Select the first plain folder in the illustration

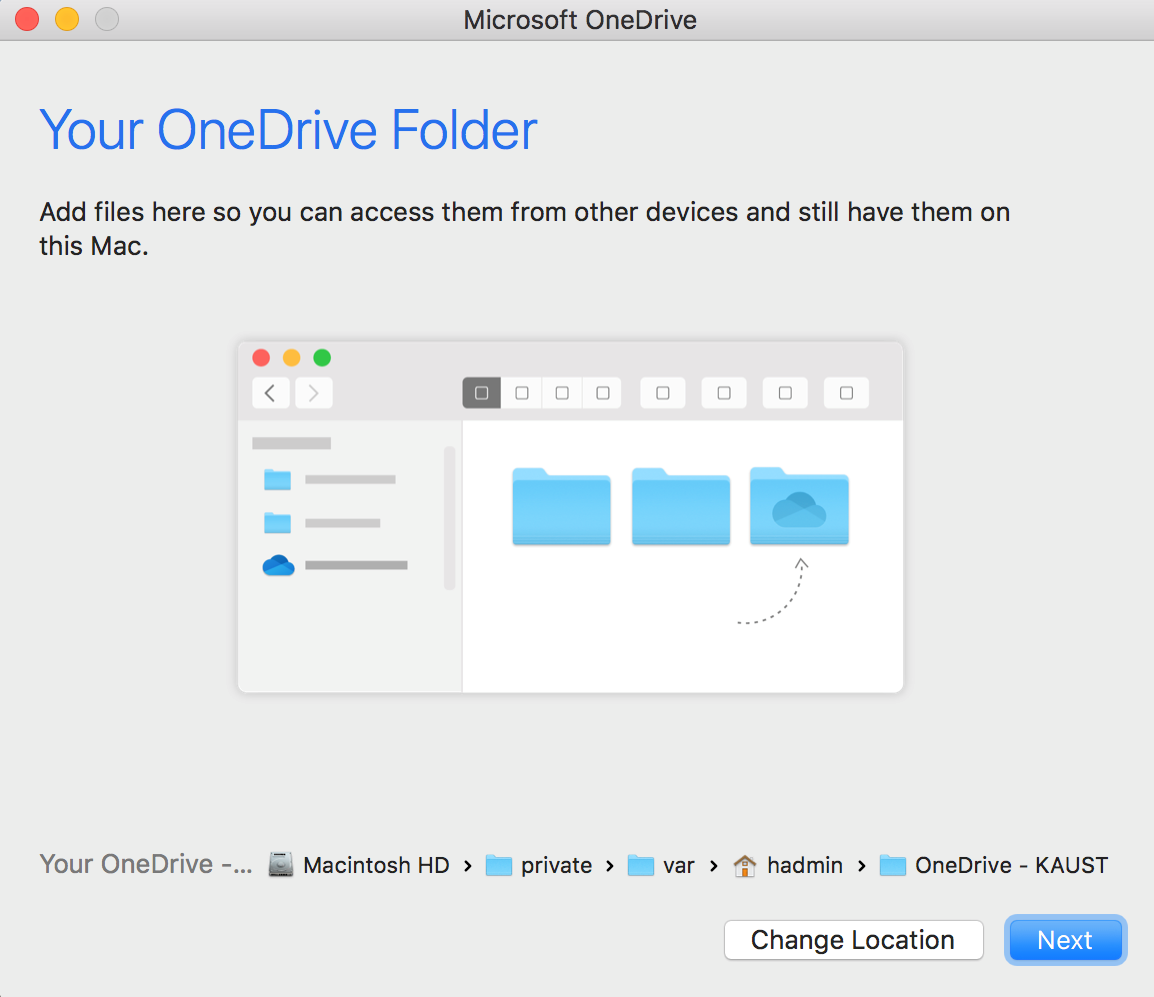[561, 507]
